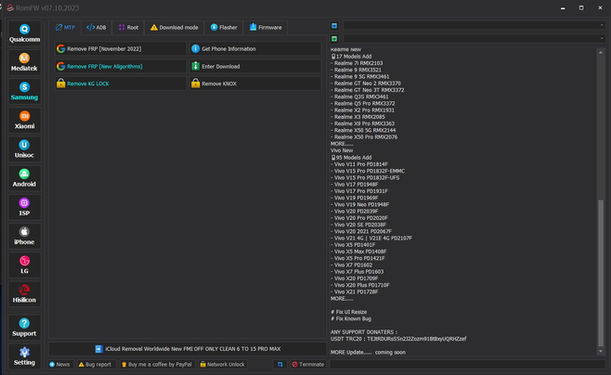Open the Setting gear in sidebar
Screen dimensions: 611x375
[x=24, y=356]
